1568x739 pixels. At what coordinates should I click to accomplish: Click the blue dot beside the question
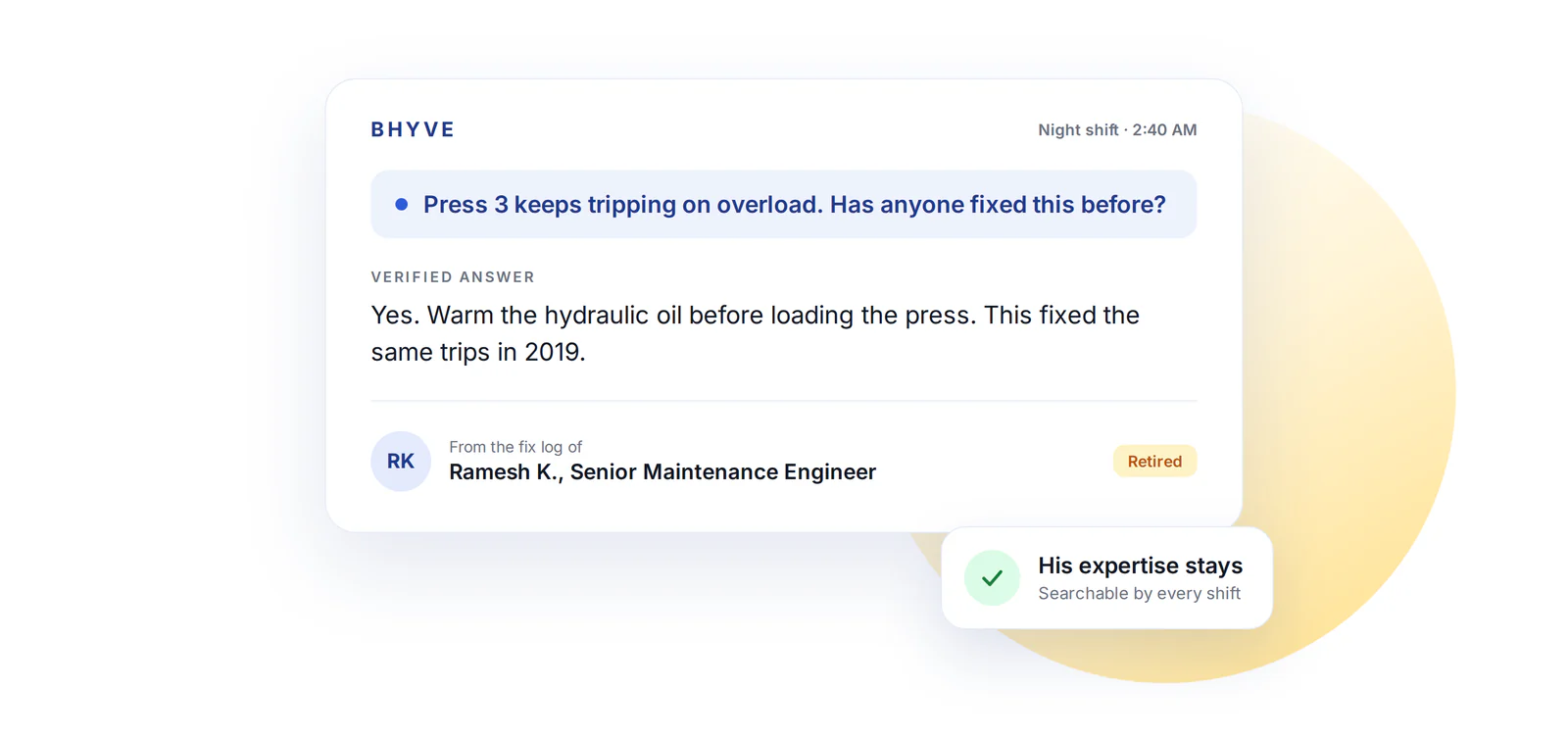click(x=402, y=205)
